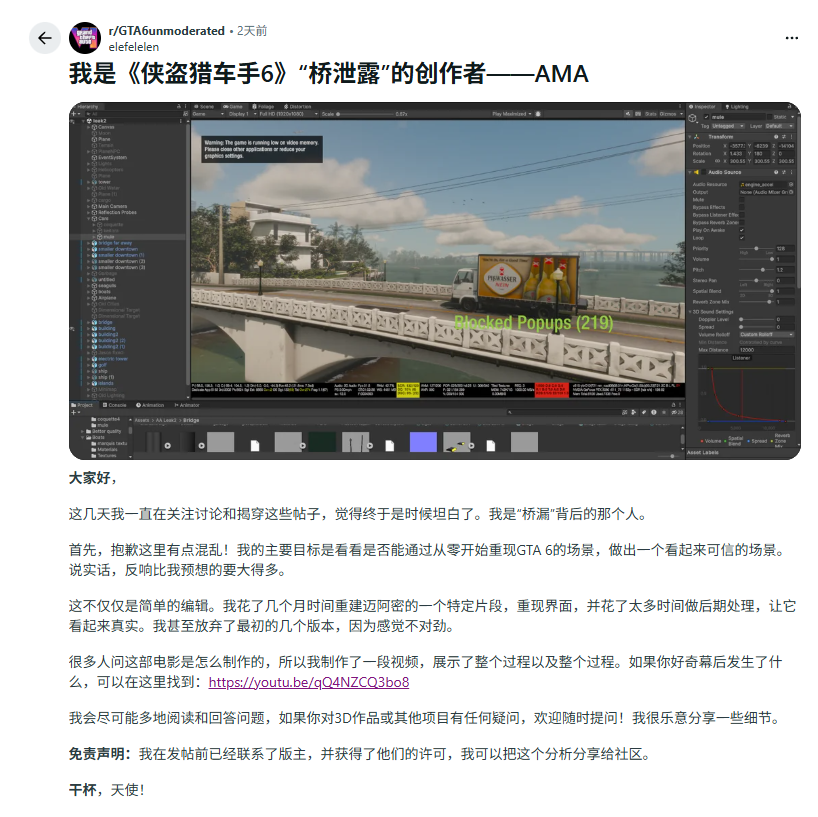Expand the Canvas item in Hierarchy
This screenshot has width=818, height=817.
(x=88, y=127)
